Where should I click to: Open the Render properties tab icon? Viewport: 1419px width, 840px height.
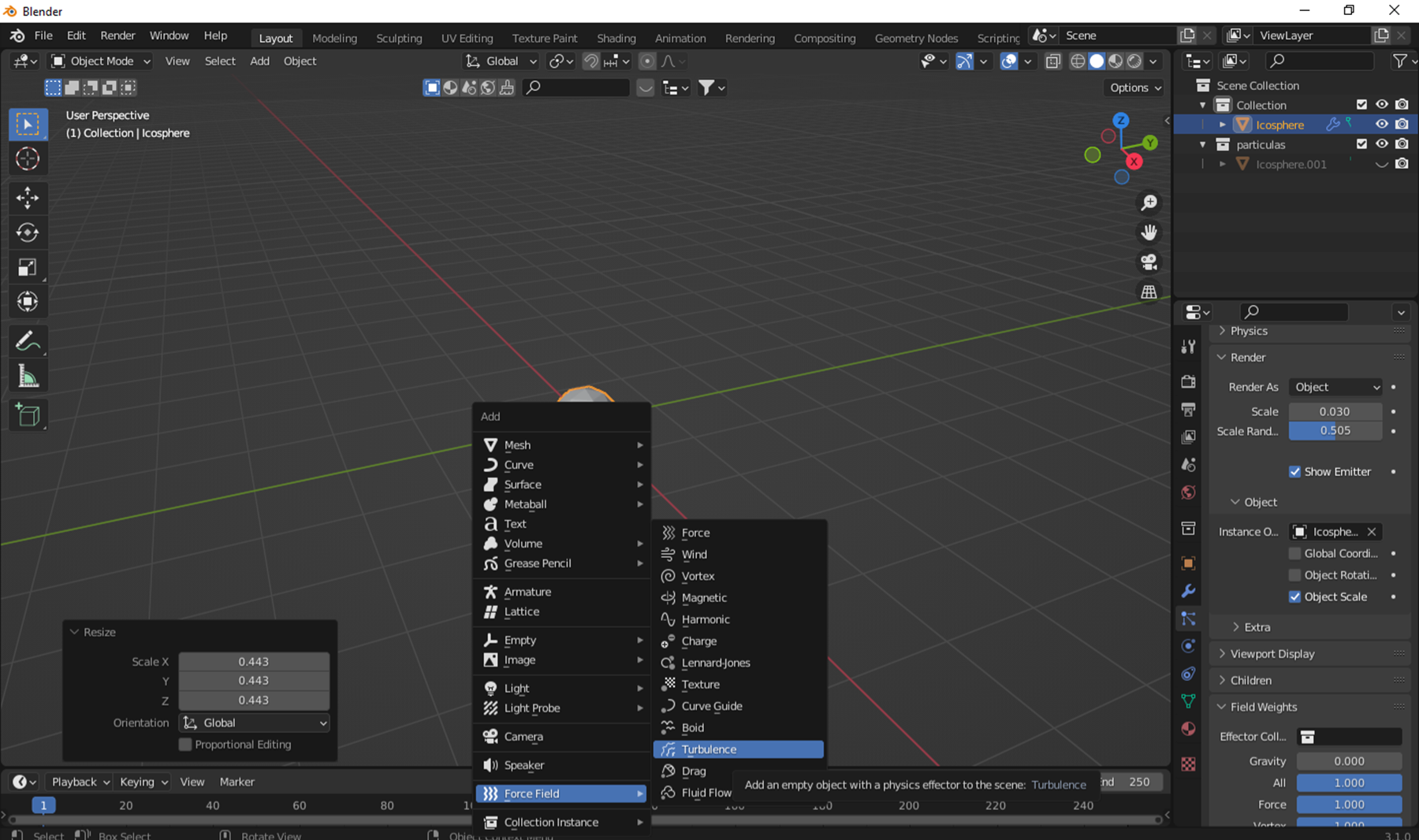pyautogui.click(x=1188, y=382)
